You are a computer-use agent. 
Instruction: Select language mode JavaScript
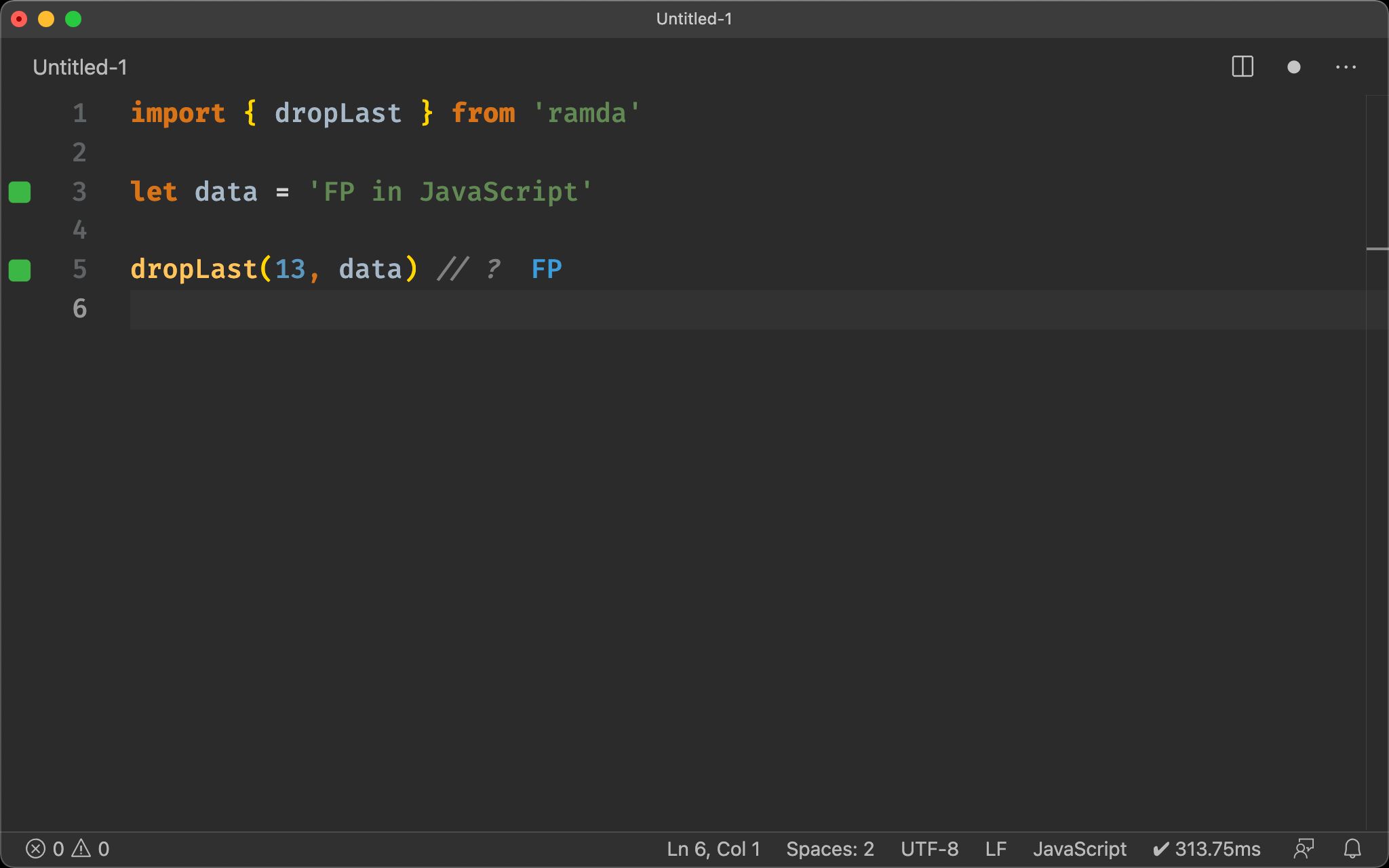point(1080,849)
